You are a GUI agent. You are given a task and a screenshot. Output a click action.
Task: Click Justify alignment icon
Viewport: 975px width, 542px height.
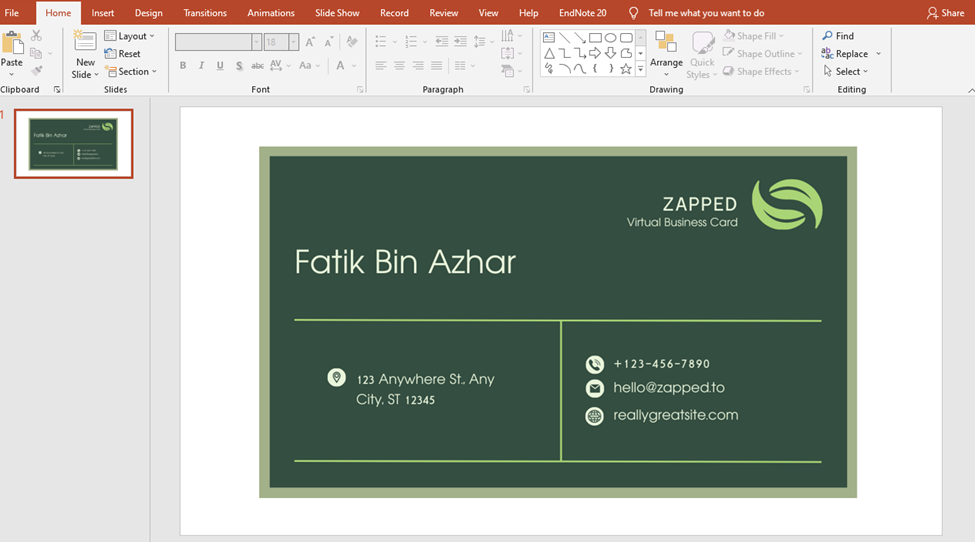(437, 65)
